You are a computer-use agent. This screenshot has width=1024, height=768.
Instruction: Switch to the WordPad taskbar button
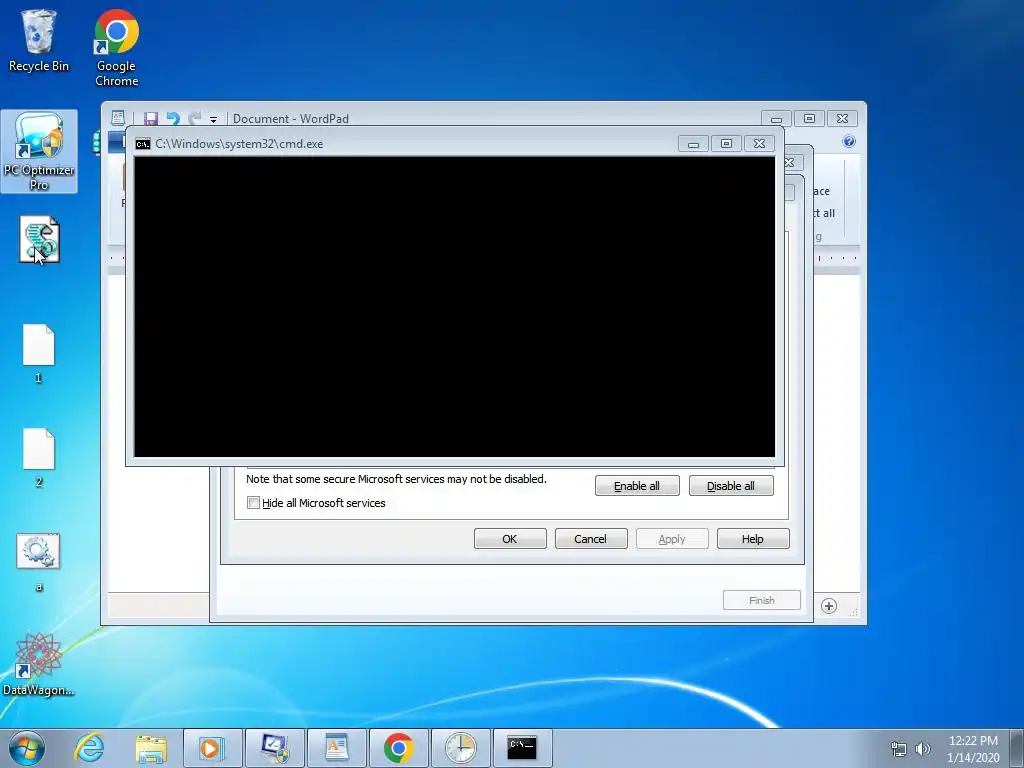[x=336, y=748]
